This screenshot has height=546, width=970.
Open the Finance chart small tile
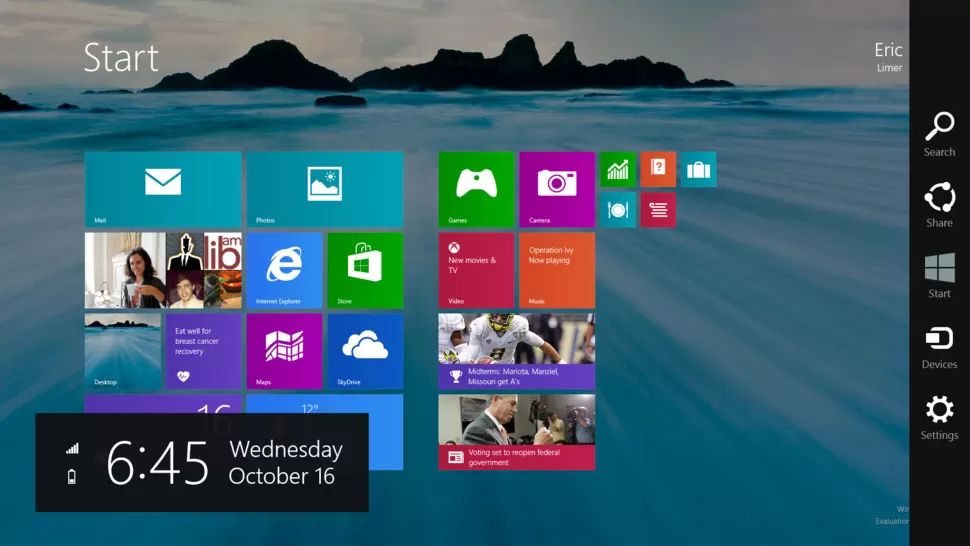(618, 169)
